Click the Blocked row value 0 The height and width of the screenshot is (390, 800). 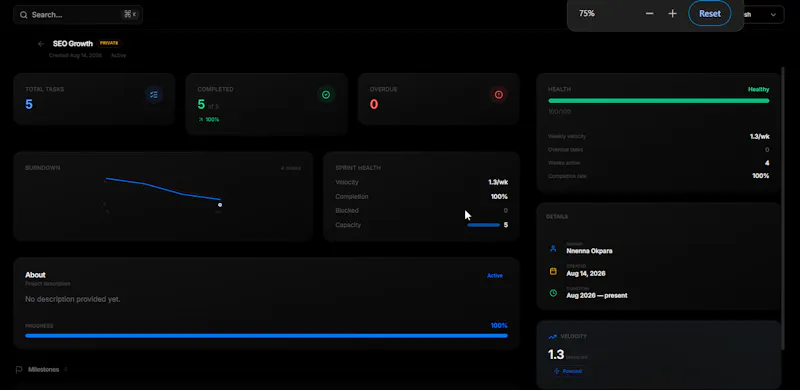[506, 211]
